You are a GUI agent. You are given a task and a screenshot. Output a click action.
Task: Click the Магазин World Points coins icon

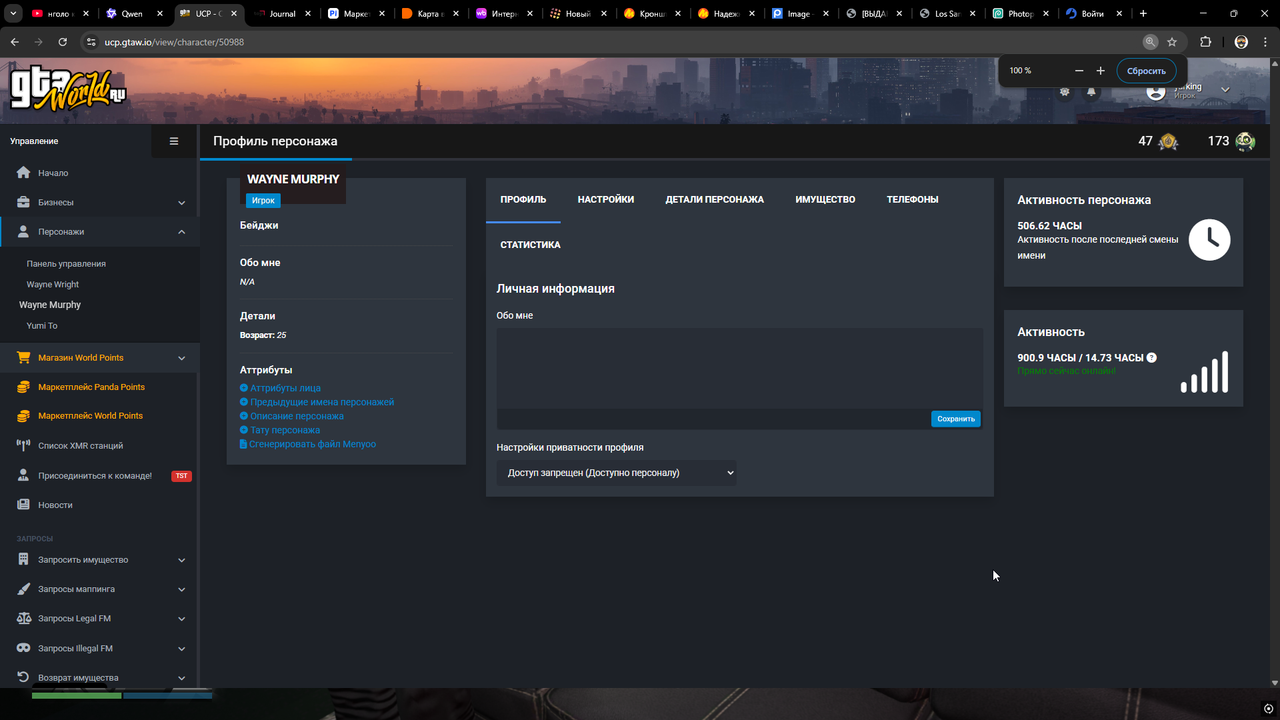(24, 357)
